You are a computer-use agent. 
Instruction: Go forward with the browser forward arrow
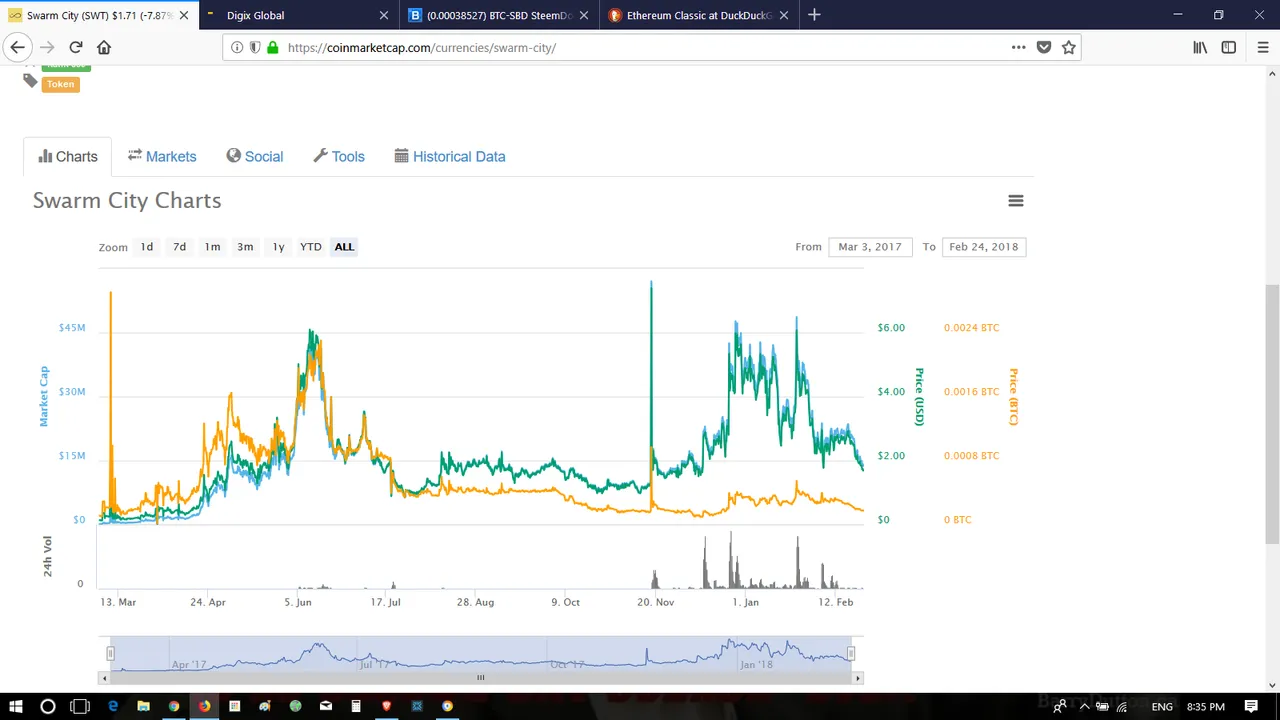47,47
